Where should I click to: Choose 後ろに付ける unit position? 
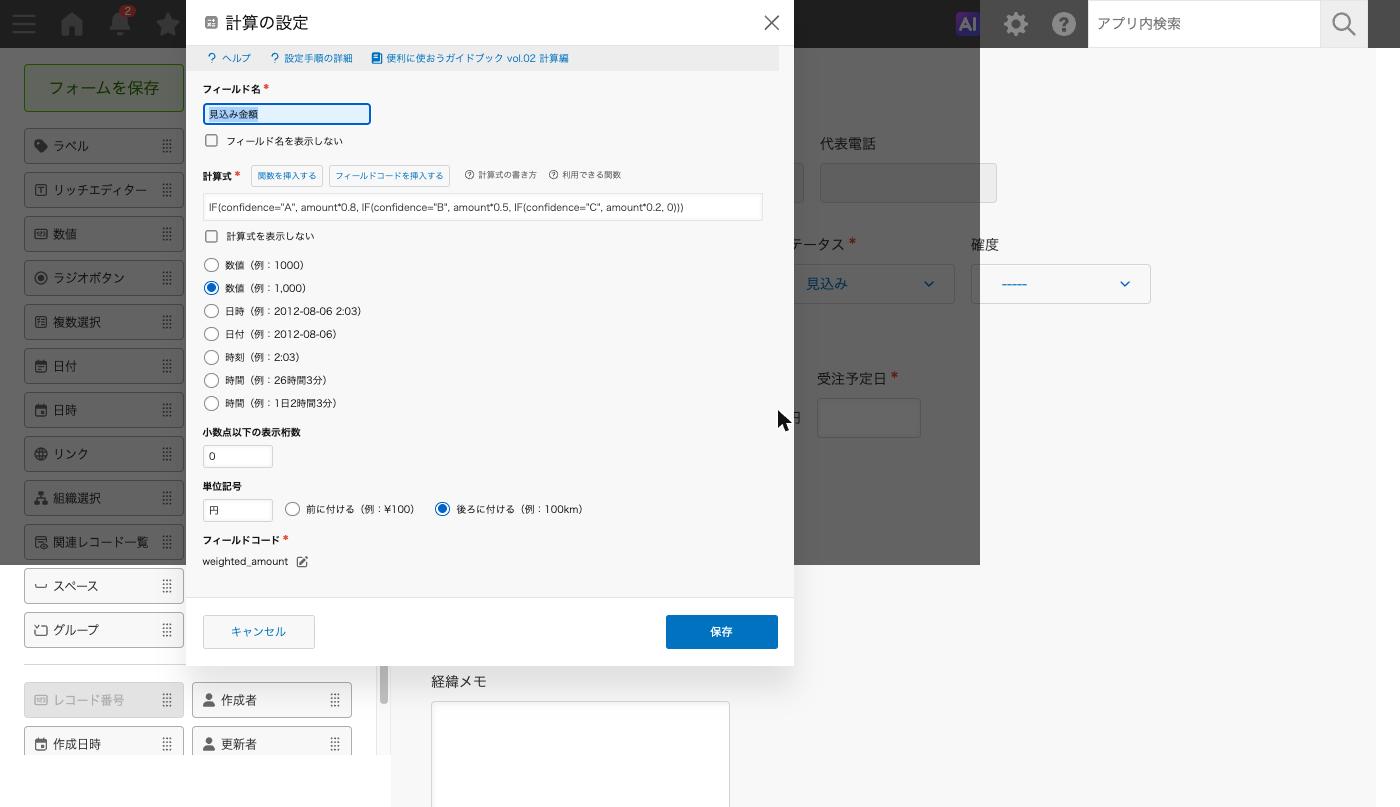(x=442, y=509)
